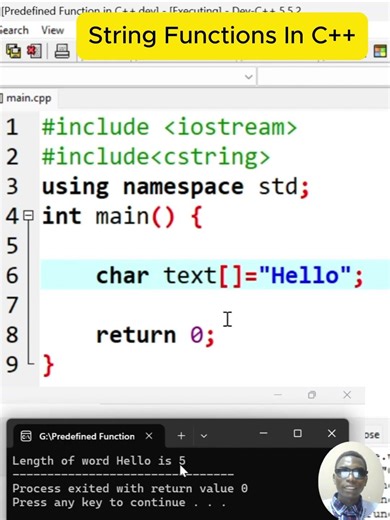This screenshot has height=520, width=390.
Task: Open the View menu
Action: coord(53,30)
